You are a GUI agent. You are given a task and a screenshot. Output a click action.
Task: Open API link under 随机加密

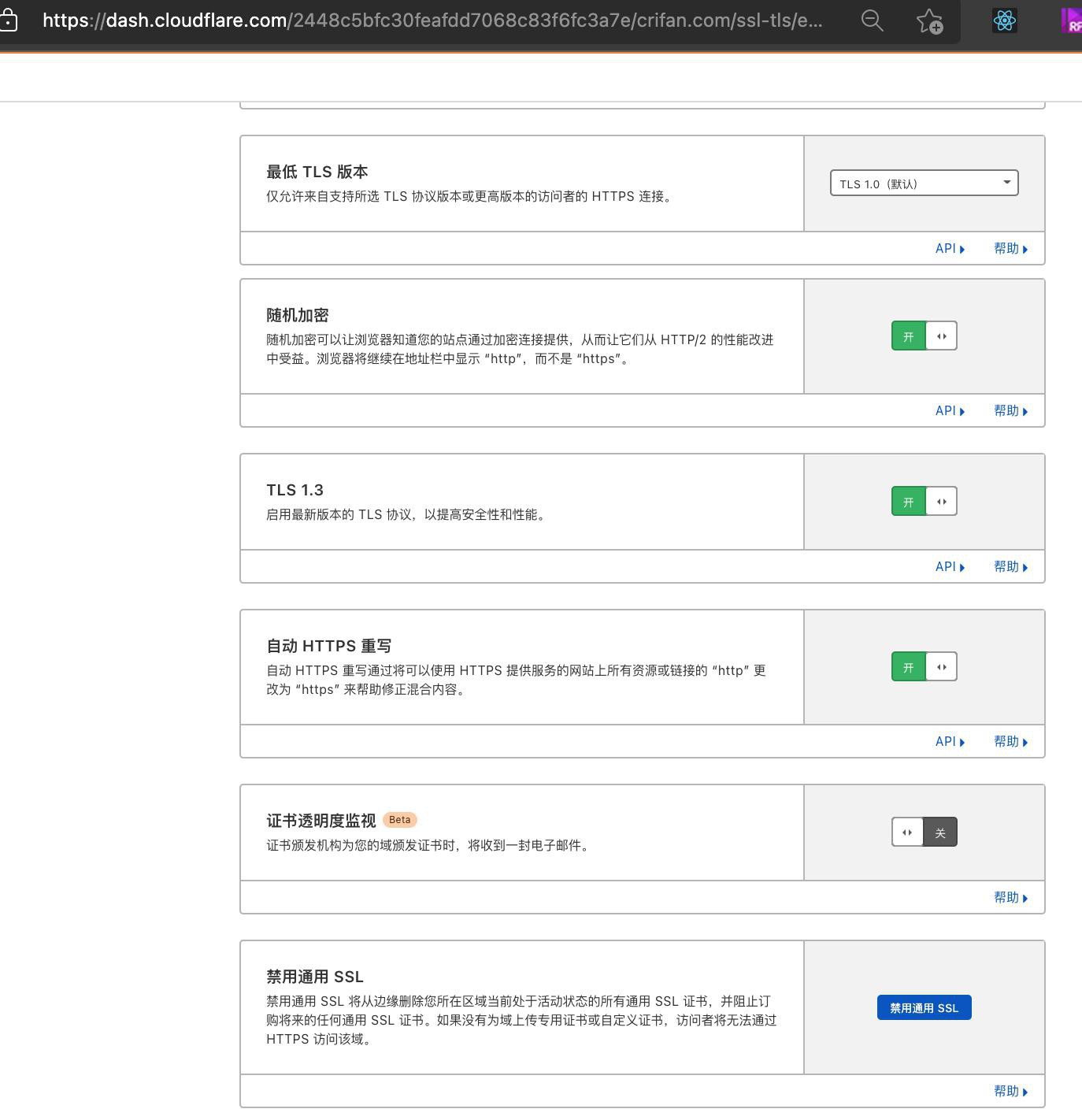click(950, 411)
